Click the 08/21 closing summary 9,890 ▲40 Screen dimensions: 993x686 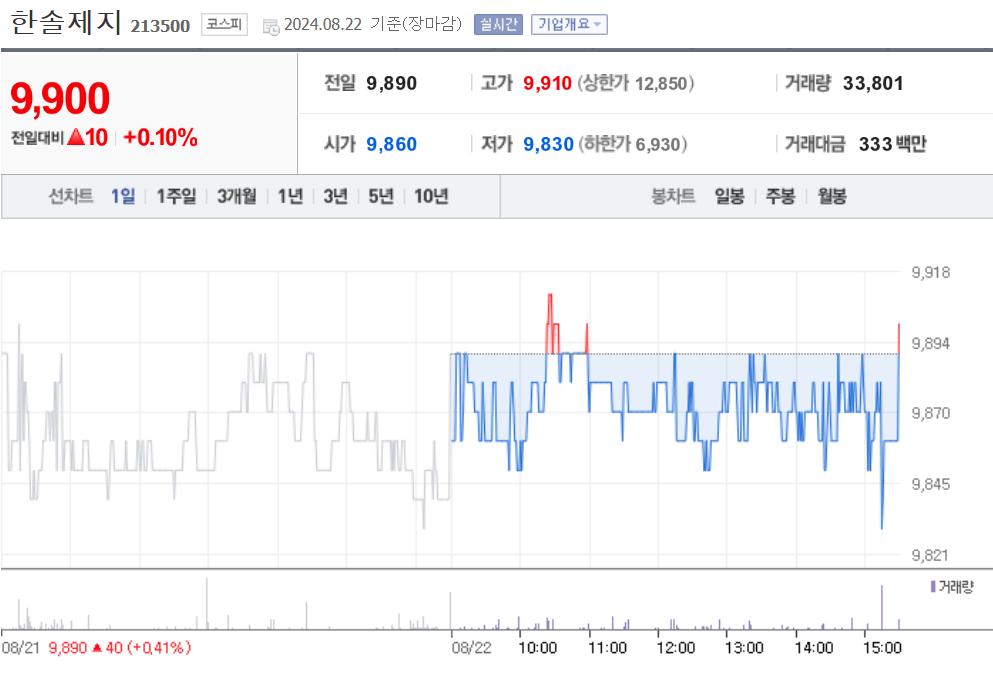click(x=120, y=648)
